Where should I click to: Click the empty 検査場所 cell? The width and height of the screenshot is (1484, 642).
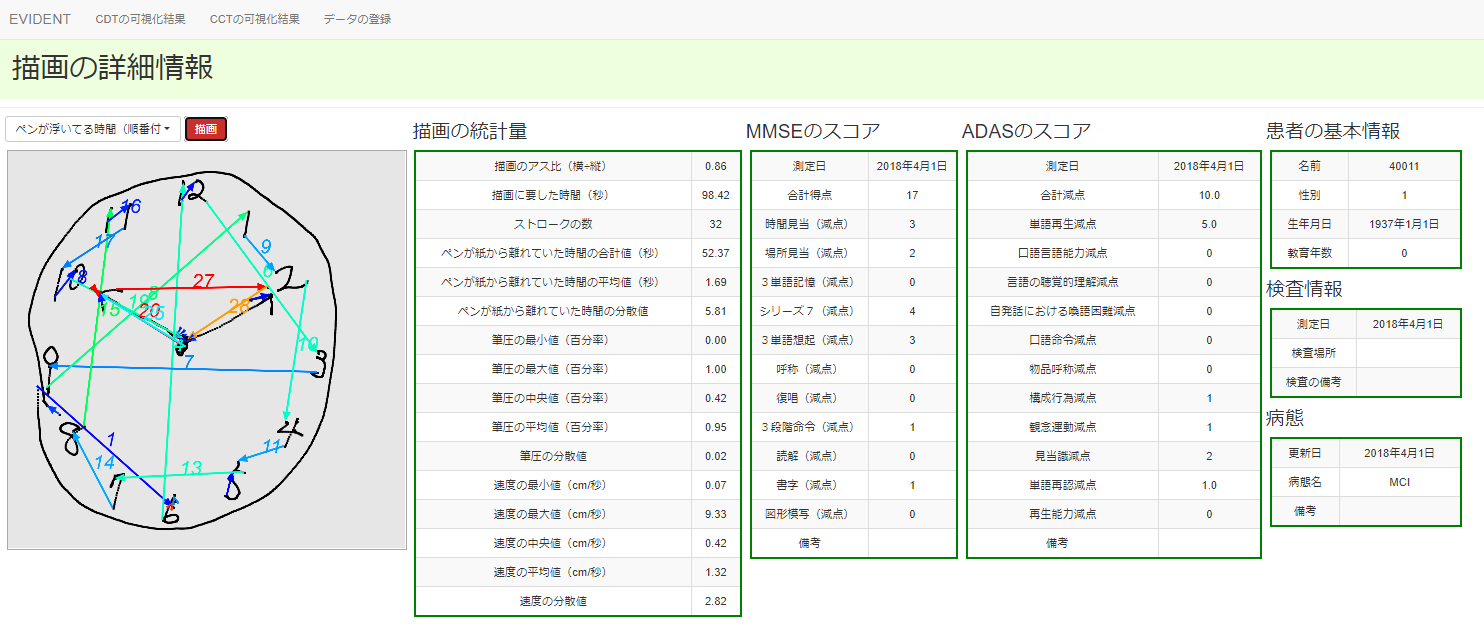(x=1407, y=353)
